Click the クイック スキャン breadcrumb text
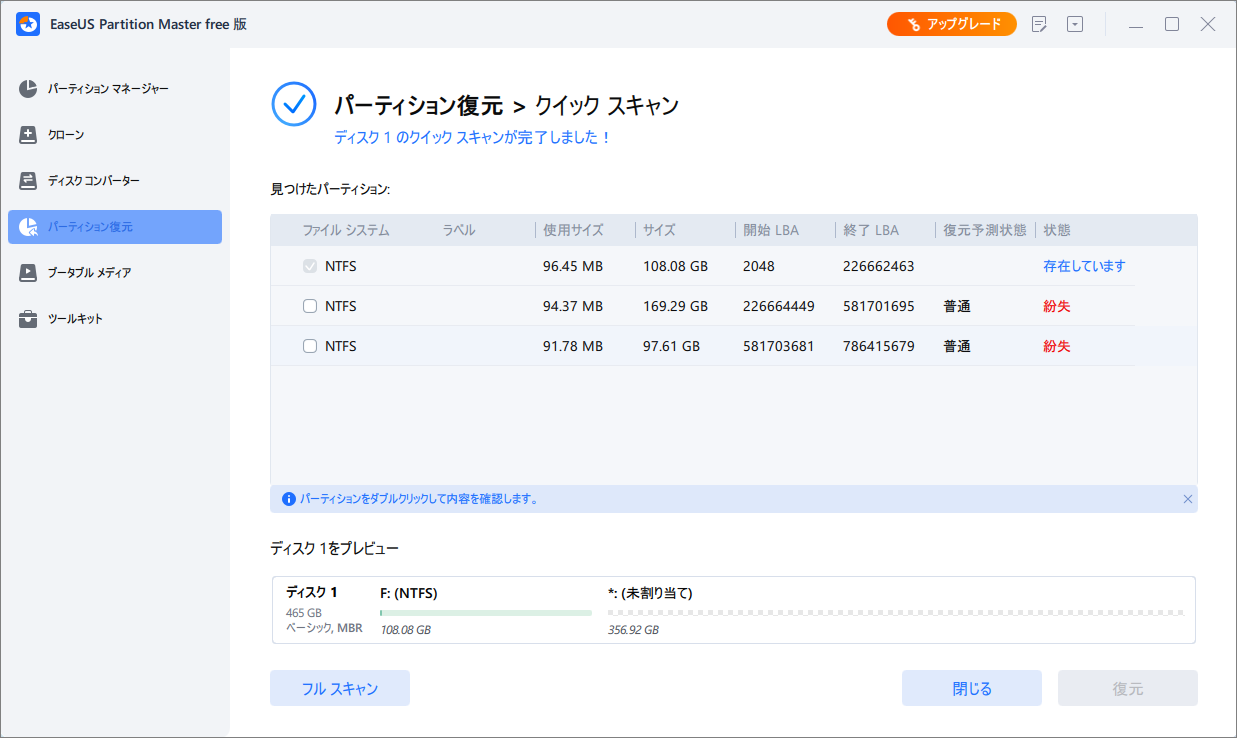This screenshot has height=738, width=1237. (607, 104)
